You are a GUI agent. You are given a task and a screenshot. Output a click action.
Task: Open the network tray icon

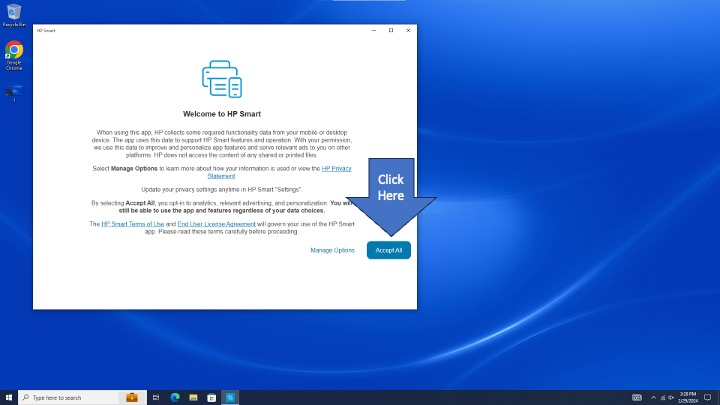(663, 398)
